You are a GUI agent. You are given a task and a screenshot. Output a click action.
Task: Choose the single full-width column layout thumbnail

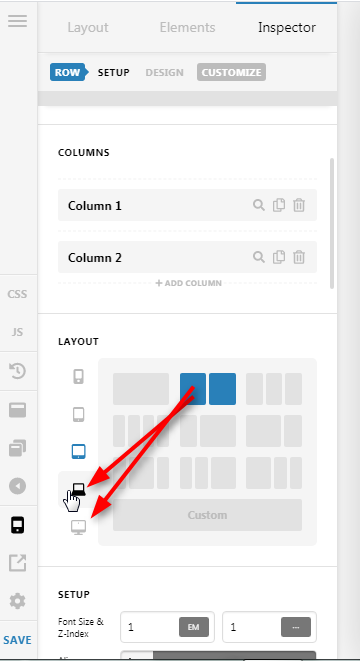point(141,389)
